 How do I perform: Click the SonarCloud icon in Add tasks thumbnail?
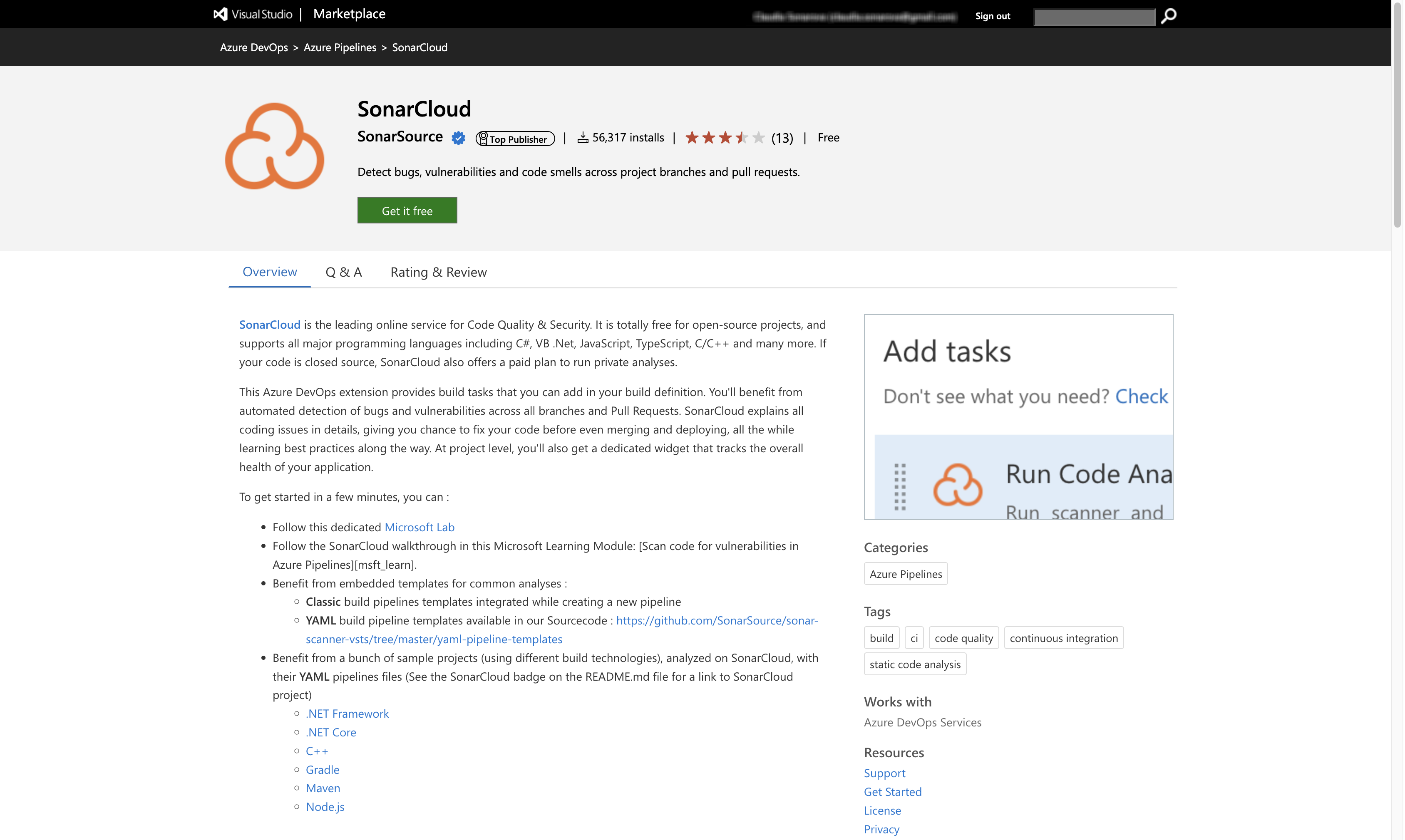958,485
